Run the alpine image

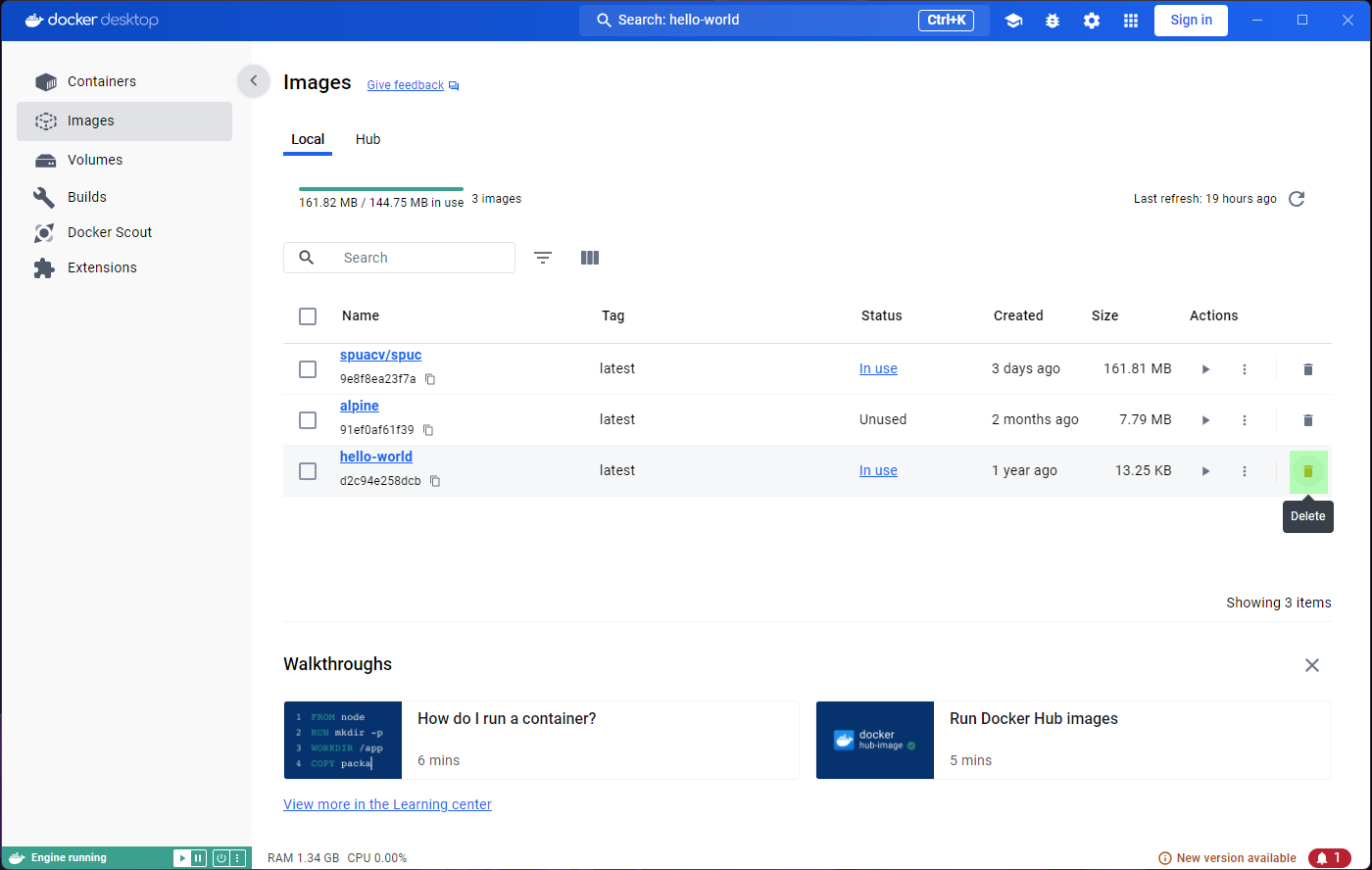(1205, 420)
